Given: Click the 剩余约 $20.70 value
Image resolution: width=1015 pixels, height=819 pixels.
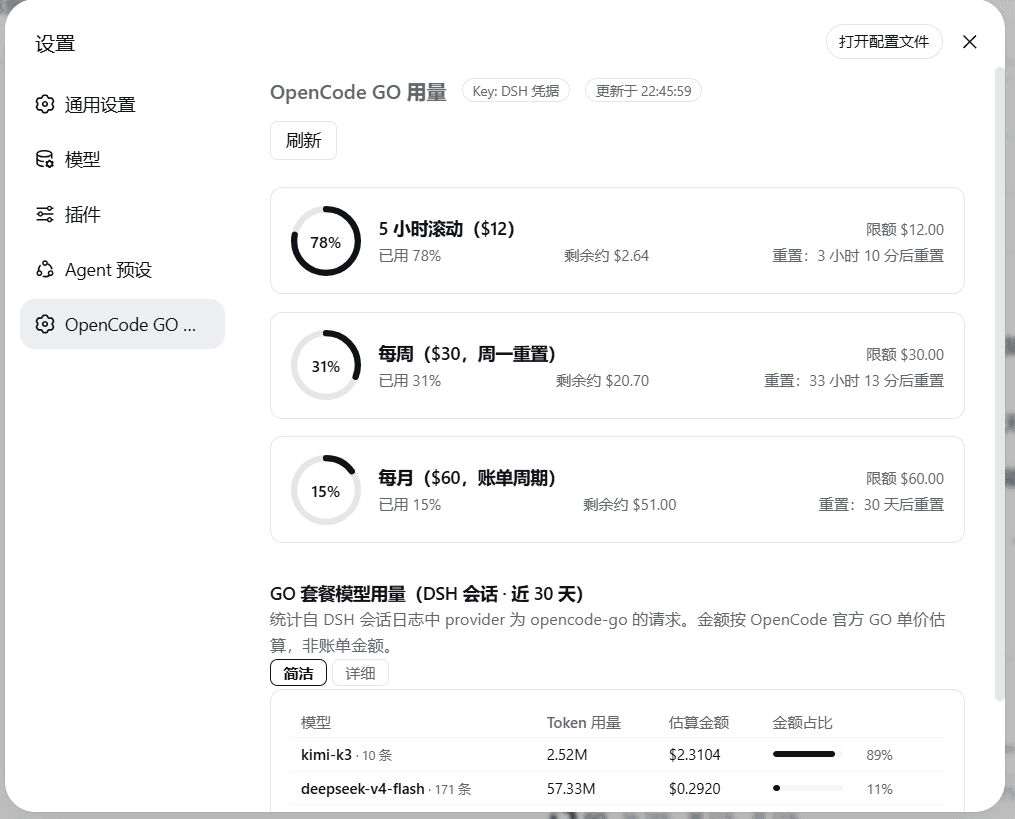Looking at the screenshot, I should coord(603,381).
